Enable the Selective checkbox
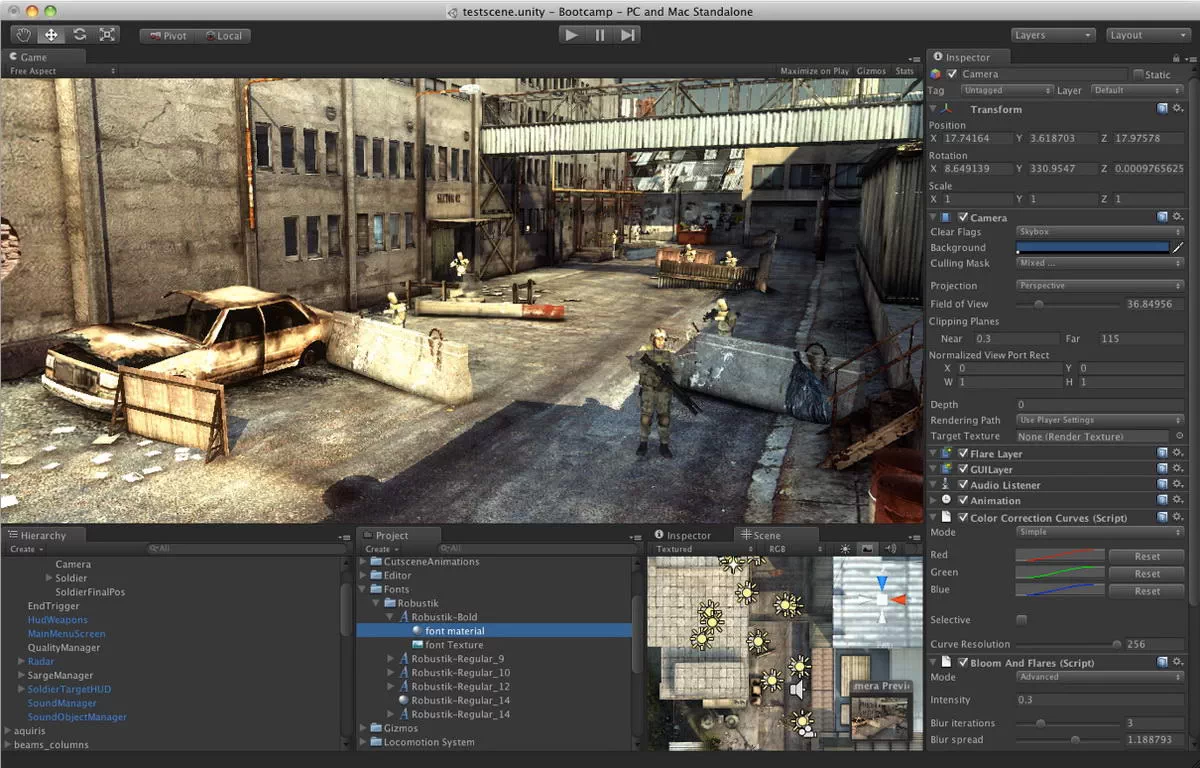Image resolution: width=1200 pixels, height=768 pixels. click(x=1021, y=620)
